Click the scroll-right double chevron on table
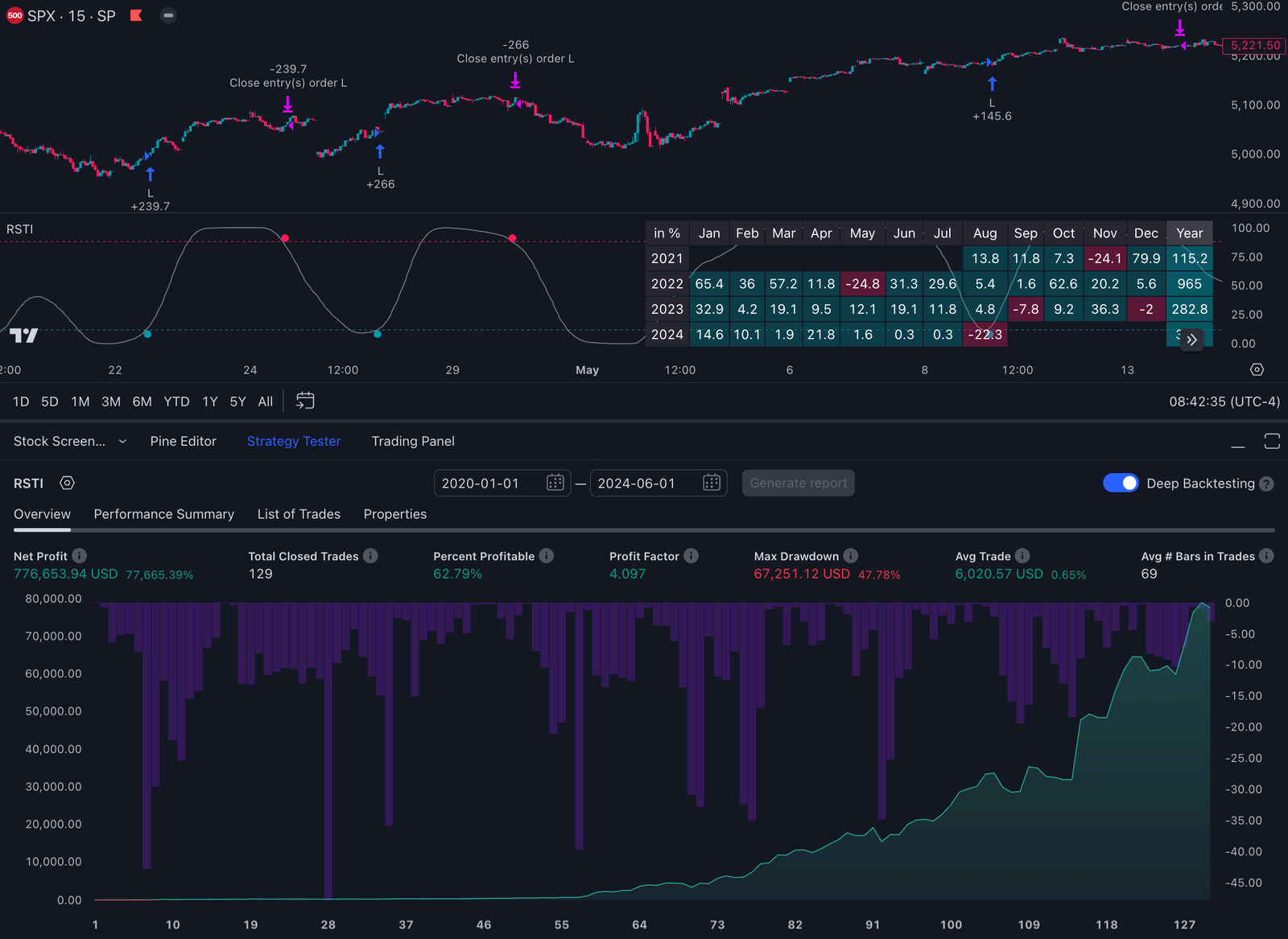1288x939 pixels. click(1192, 340)
